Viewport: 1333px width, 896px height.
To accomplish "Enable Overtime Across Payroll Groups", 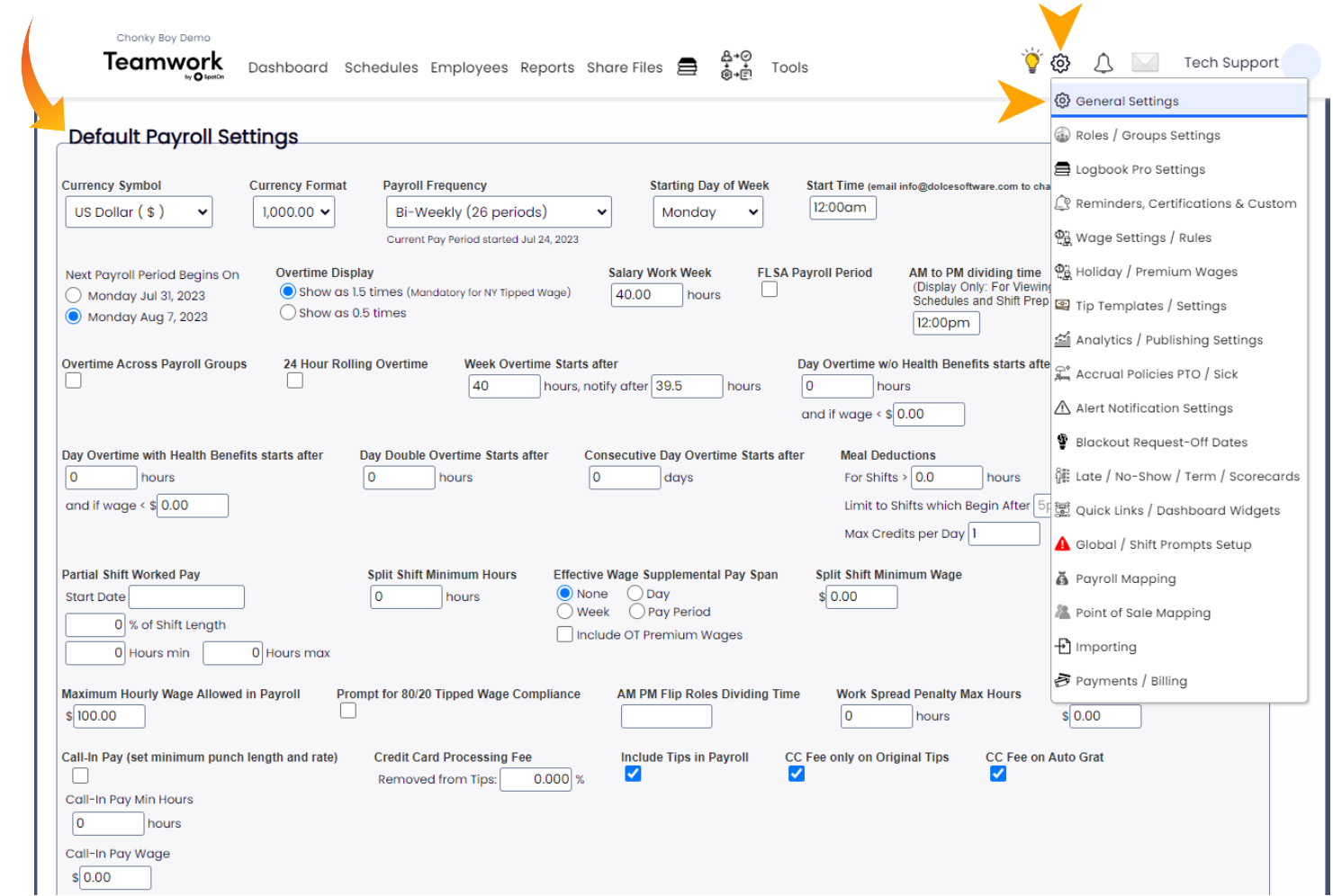I will tap(74, 381).
